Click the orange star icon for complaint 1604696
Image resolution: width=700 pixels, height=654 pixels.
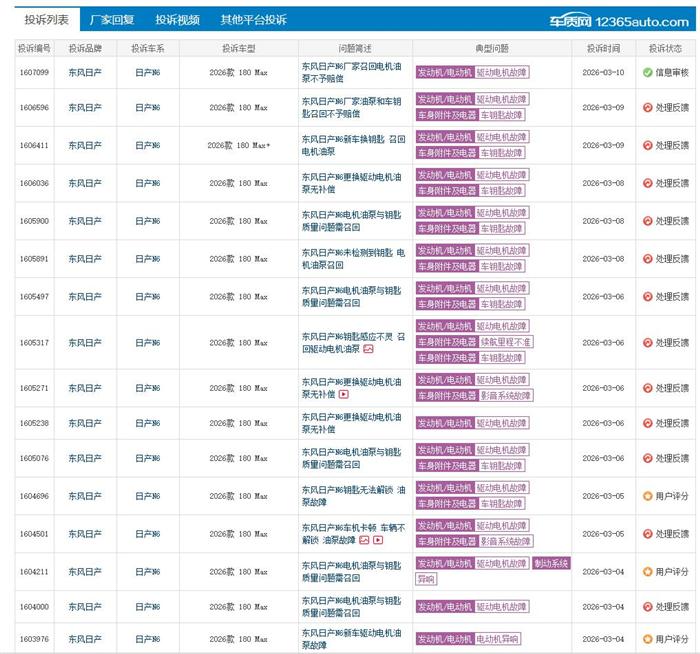(x=647, y=496)
